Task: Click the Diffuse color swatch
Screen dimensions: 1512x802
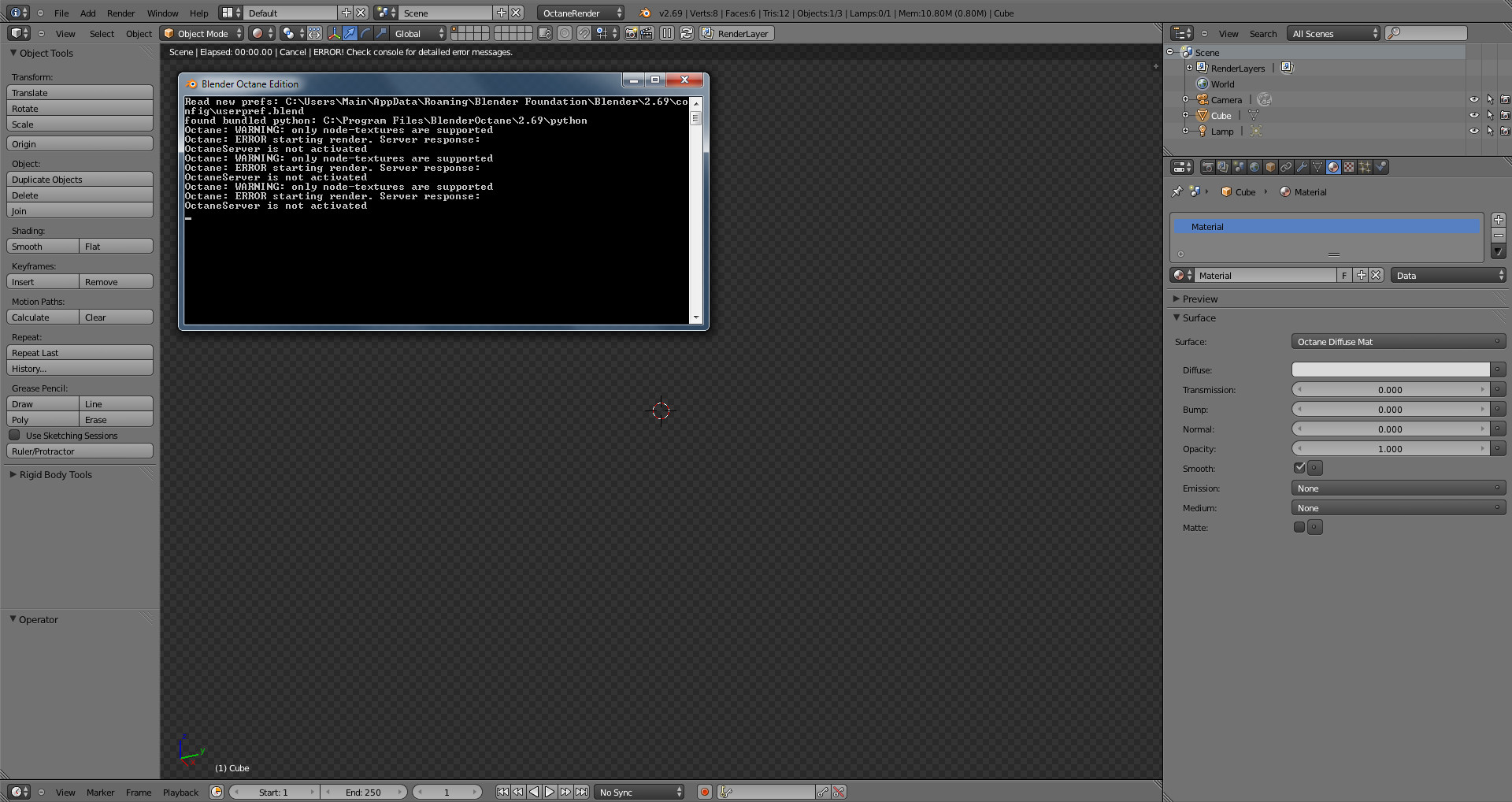Action: coord(1391,369)
